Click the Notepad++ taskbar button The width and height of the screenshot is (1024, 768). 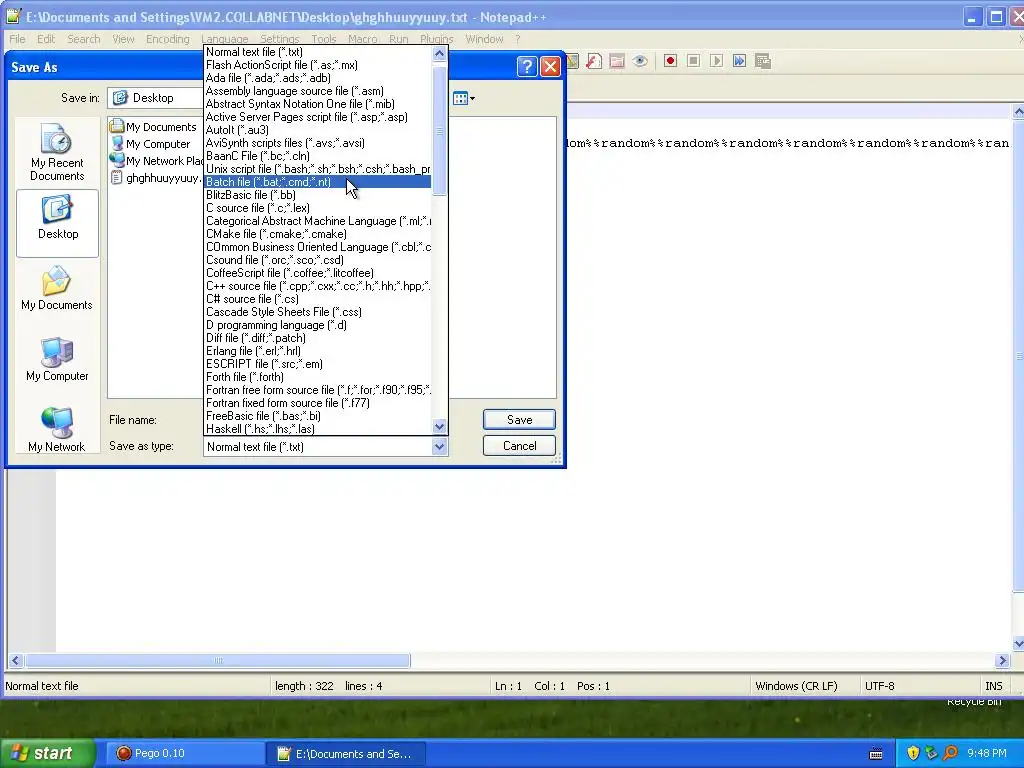coord(347,754)
